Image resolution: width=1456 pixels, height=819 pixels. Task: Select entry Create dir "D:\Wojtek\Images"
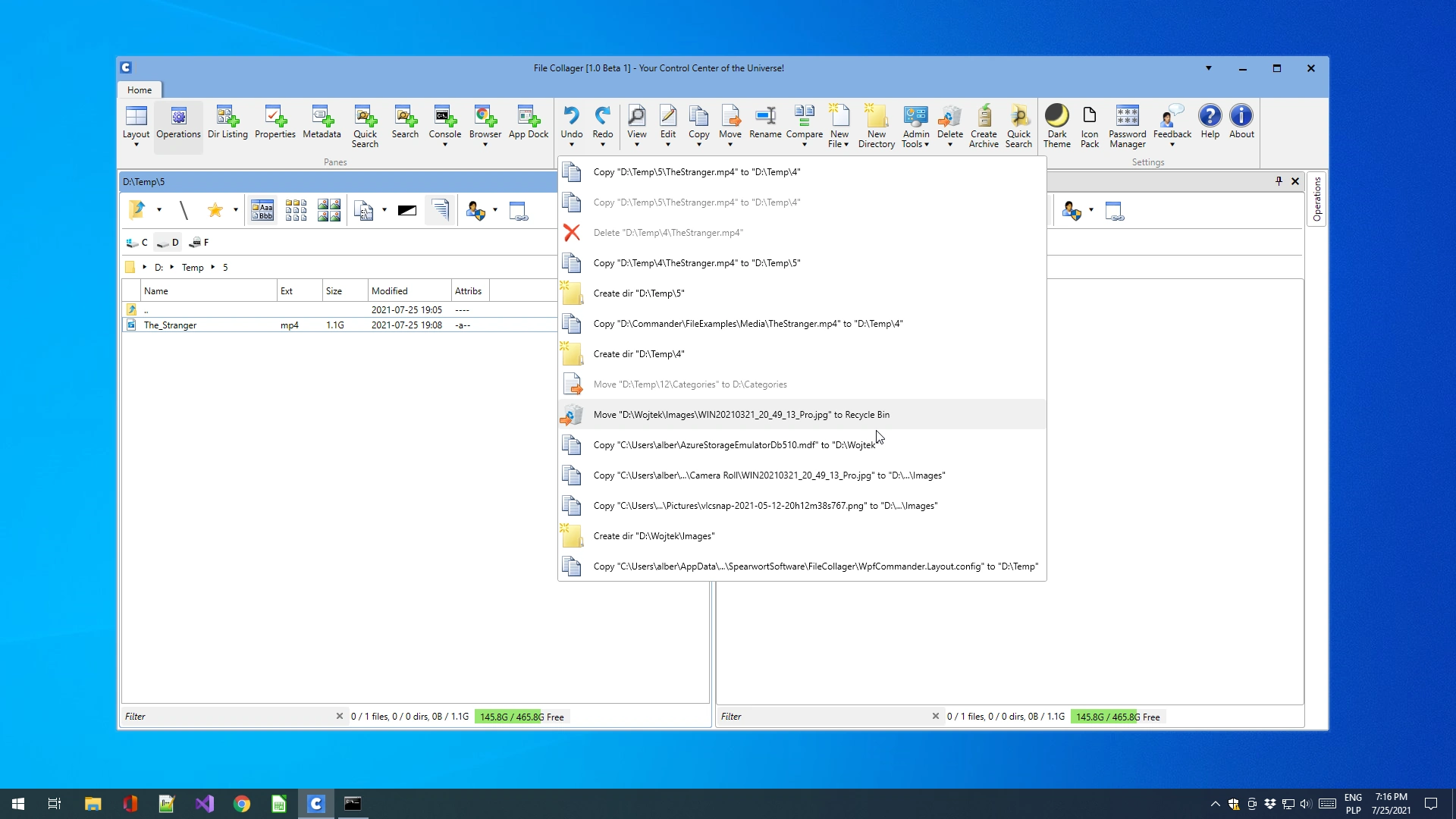802,535
